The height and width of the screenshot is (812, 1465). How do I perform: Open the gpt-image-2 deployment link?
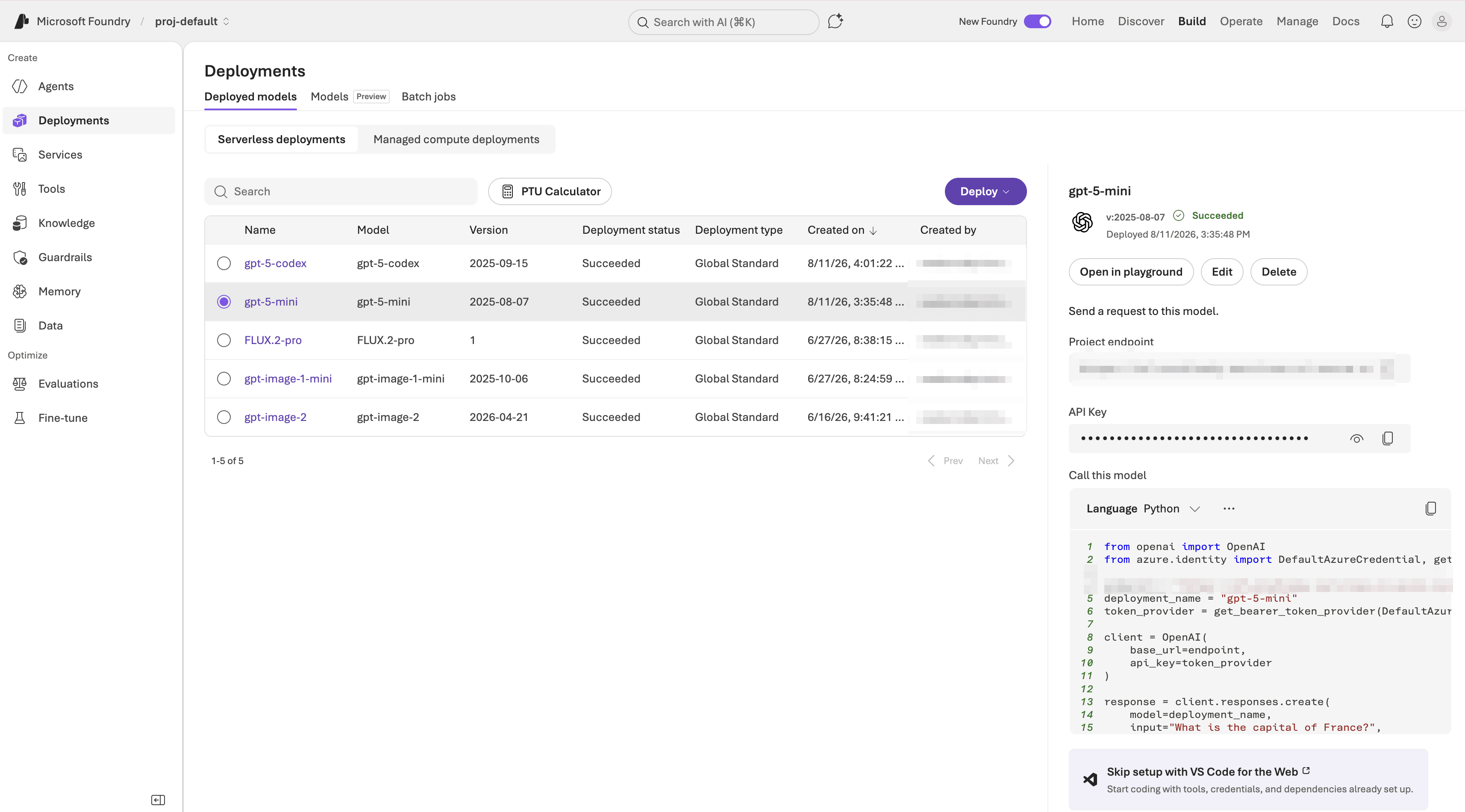point(275,418)
